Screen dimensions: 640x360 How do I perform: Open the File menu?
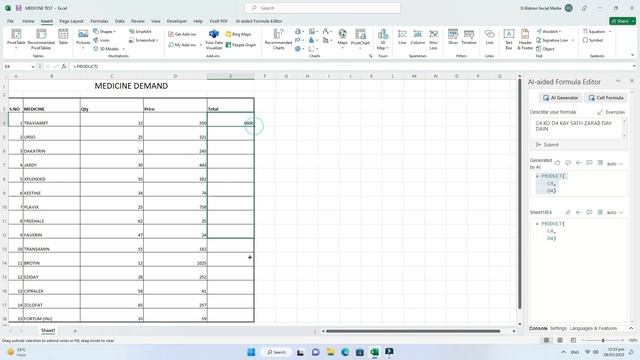[10, 21]
